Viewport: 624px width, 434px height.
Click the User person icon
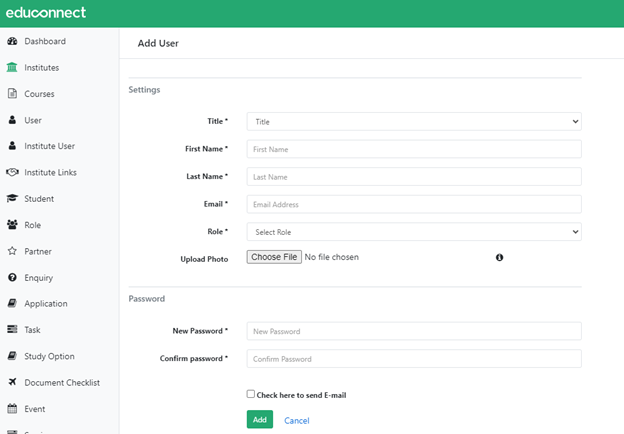click(x=12, y=120)
